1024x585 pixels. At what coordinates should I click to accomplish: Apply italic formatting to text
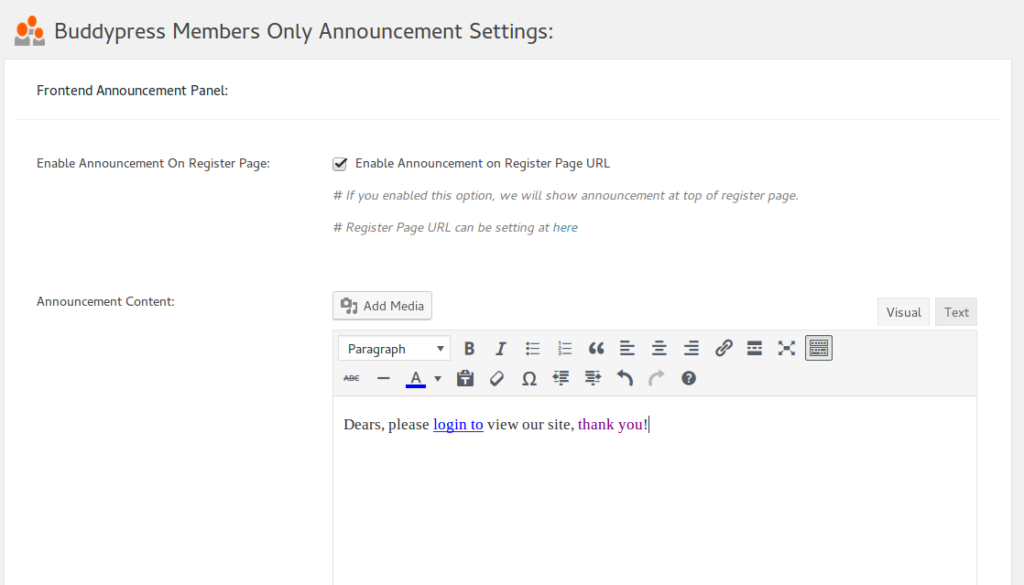tap(501, 348)
